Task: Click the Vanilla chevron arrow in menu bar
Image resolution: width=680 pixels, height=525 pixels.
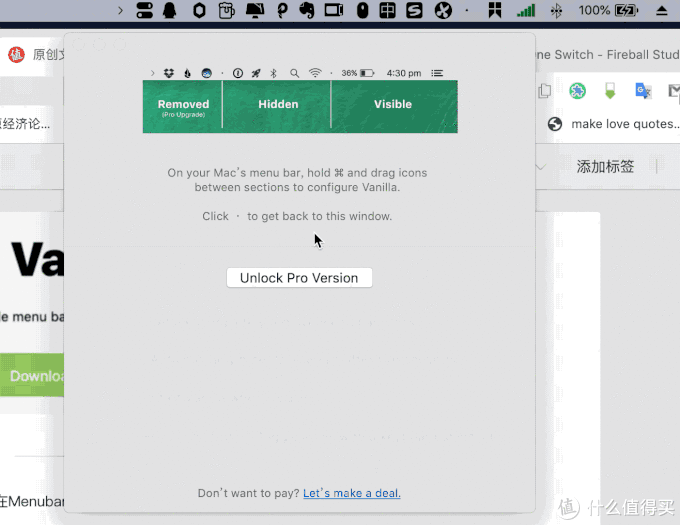Action: [120, 11]
